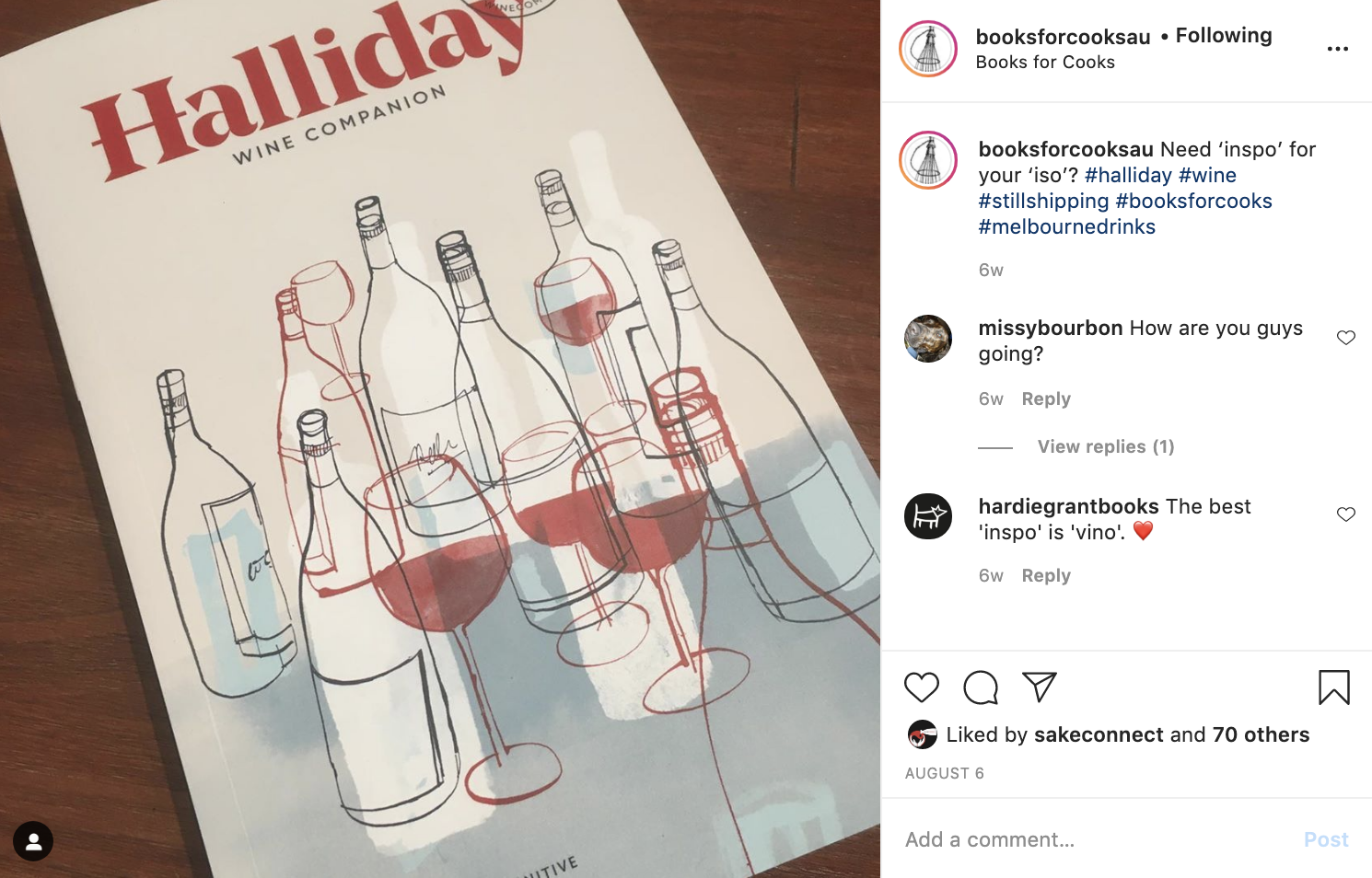View the 70 others likes list
The height and width of the screenshot is (878, 1372).
(1261, 734)
